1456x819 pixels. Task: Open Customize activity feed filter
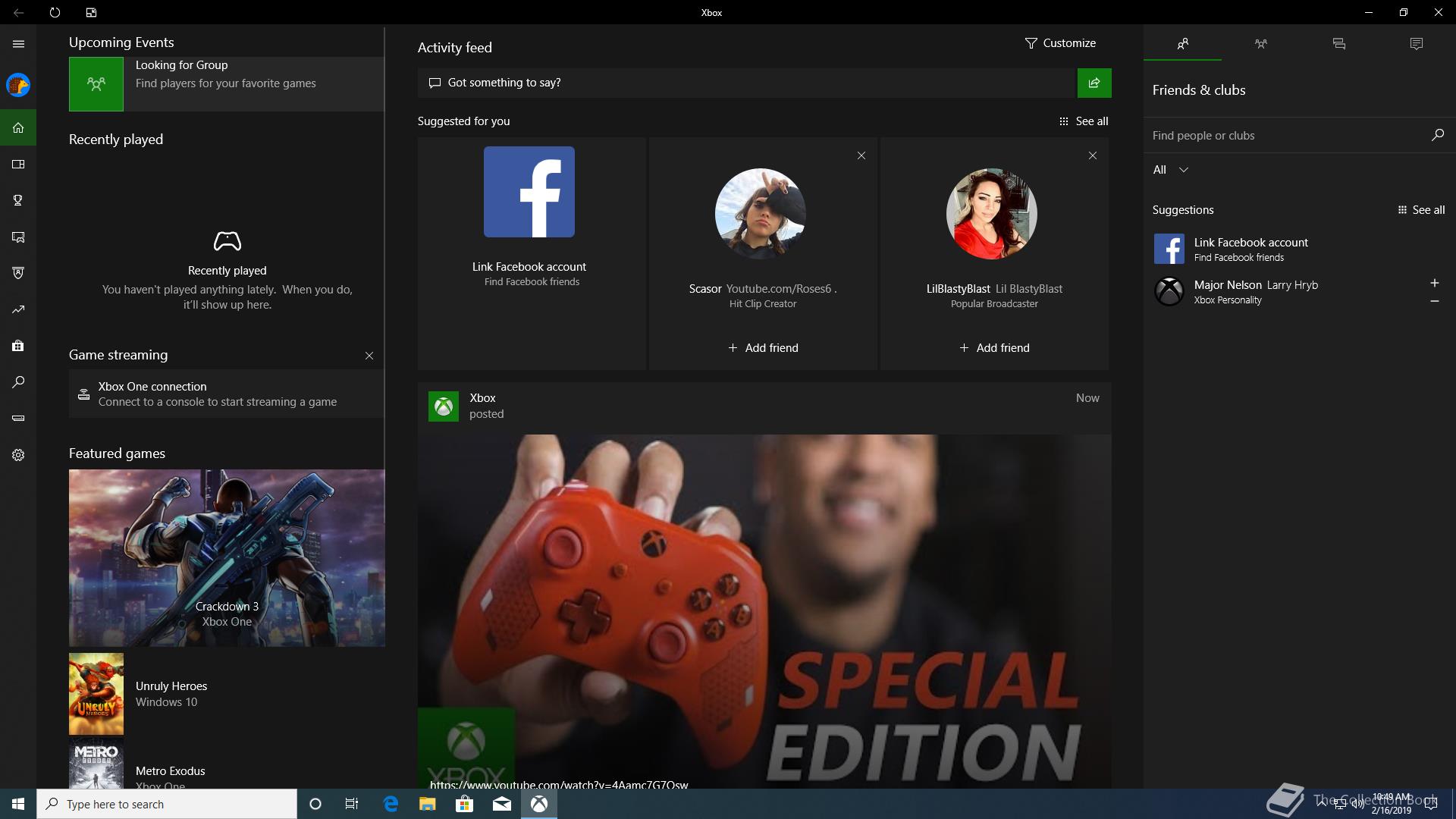click(x=1059, y=43)
